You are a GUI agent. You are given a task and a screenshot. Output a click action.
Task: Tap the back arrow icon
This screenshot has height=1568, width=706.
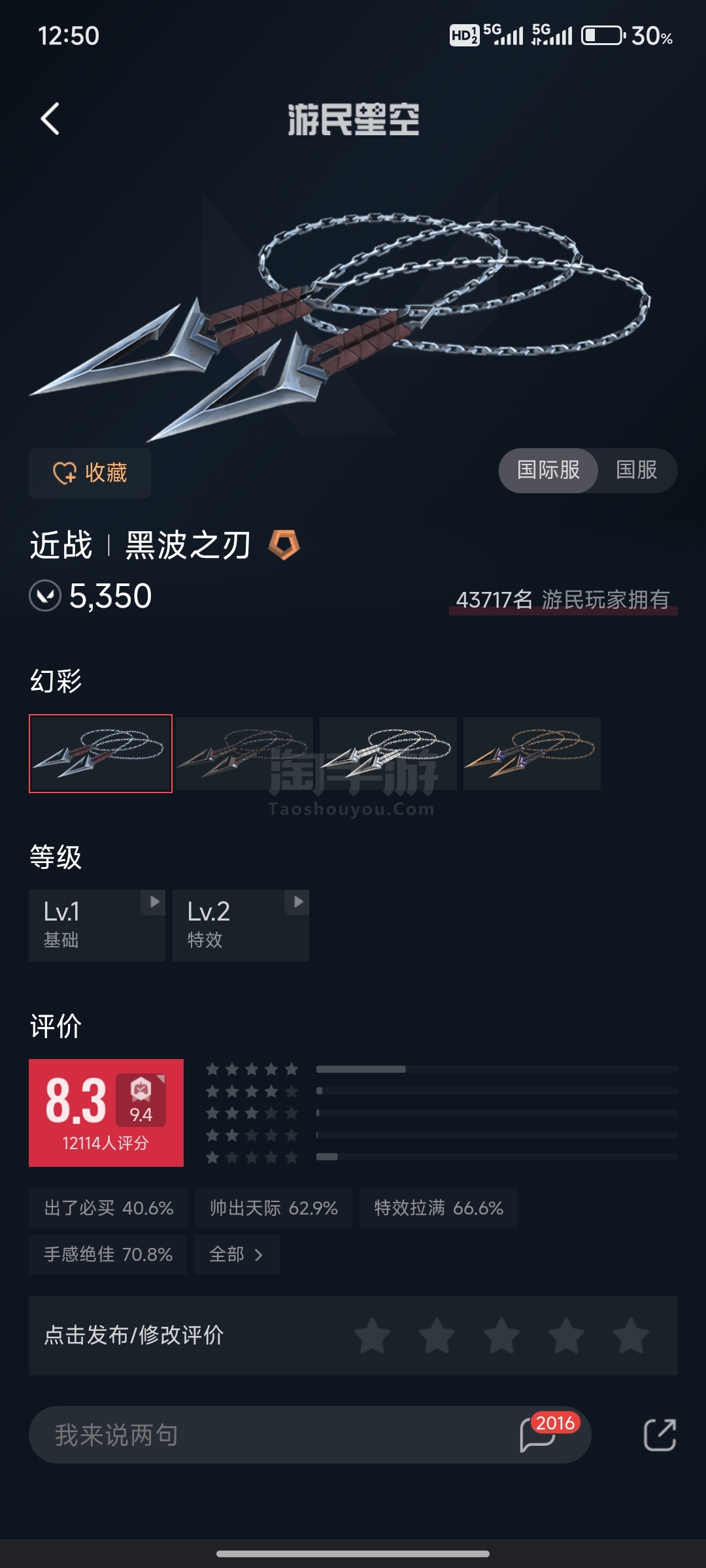(x=50, y=119)
